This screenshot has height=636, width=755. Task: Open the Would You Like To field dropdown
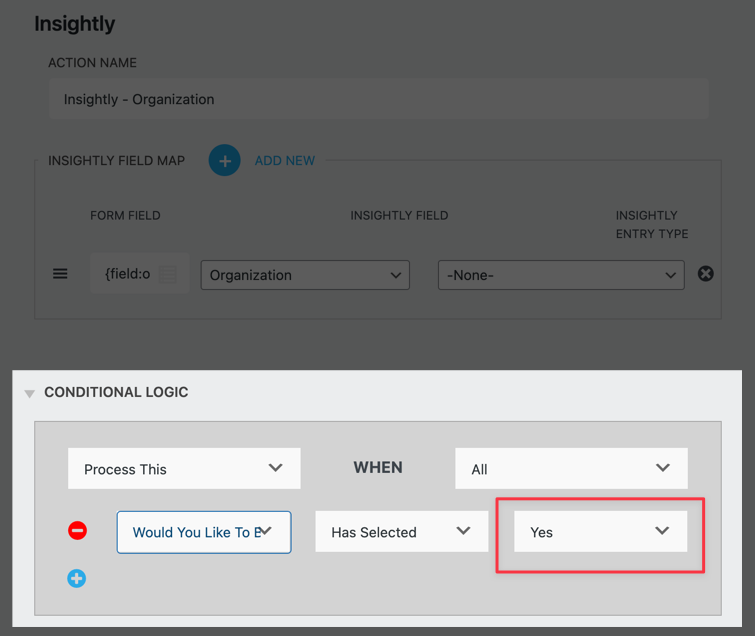[x=204, y=532]
